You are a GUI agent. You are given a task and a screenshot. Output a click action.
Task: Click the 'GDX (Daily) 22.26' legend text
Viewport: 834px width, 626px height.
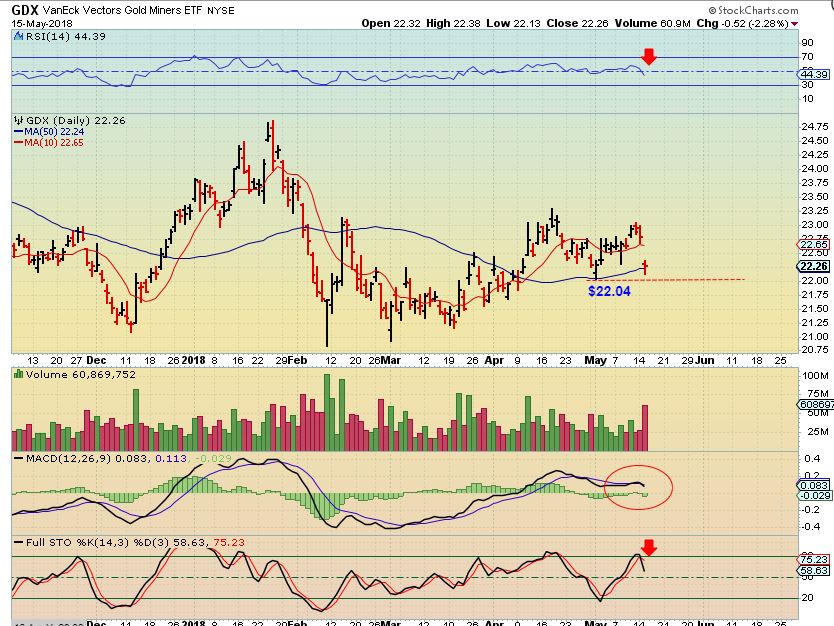(x=76, y=120)
